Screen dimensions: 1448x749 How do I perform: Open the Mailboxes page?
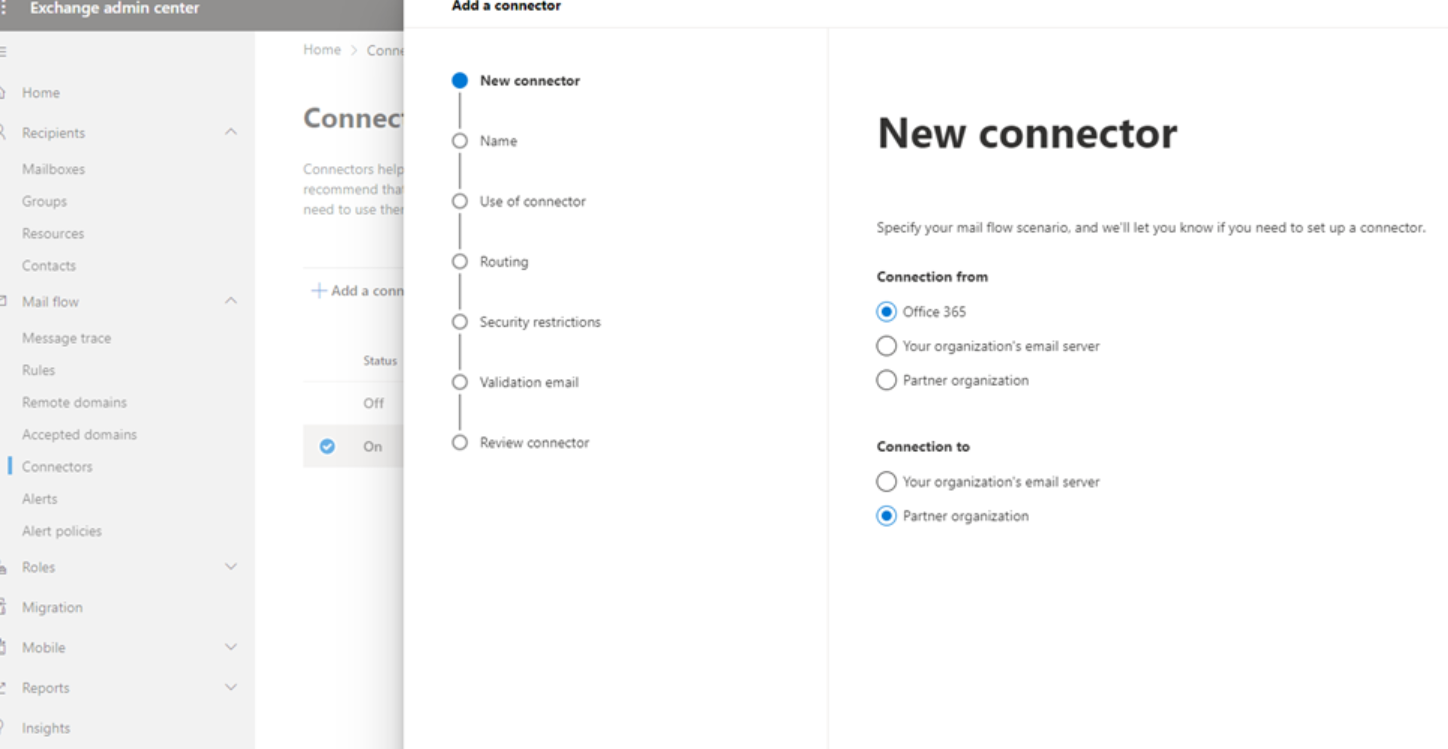point(54,169)
